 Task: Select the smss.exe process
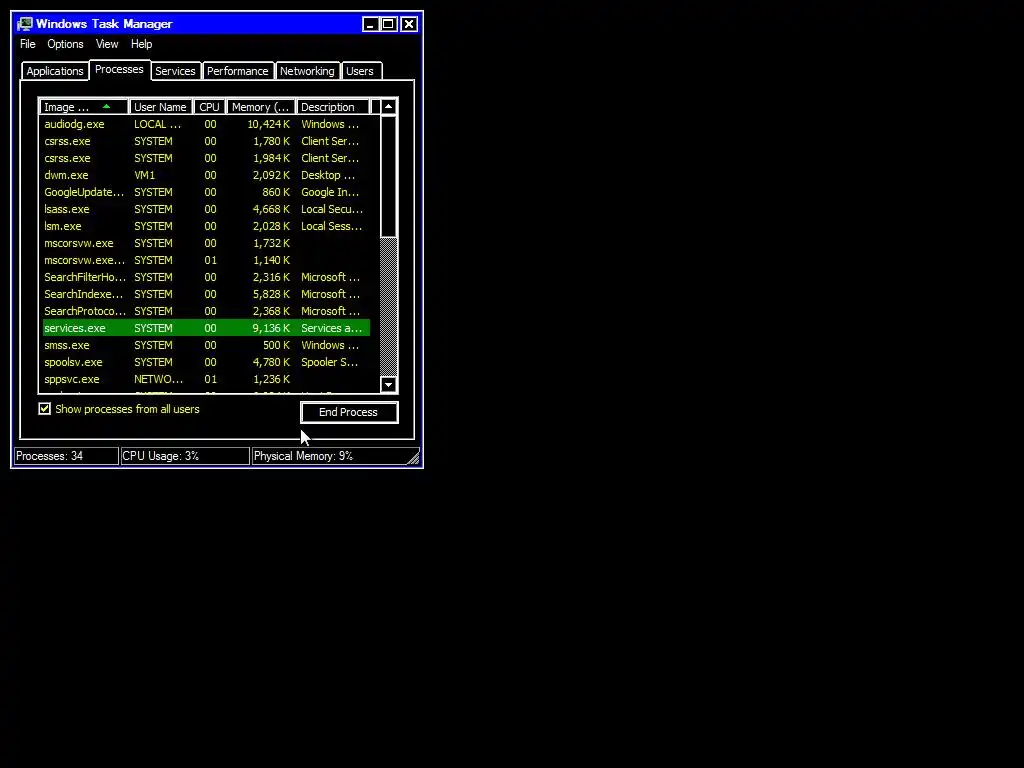pyautogui.click(x=206, y=345)
